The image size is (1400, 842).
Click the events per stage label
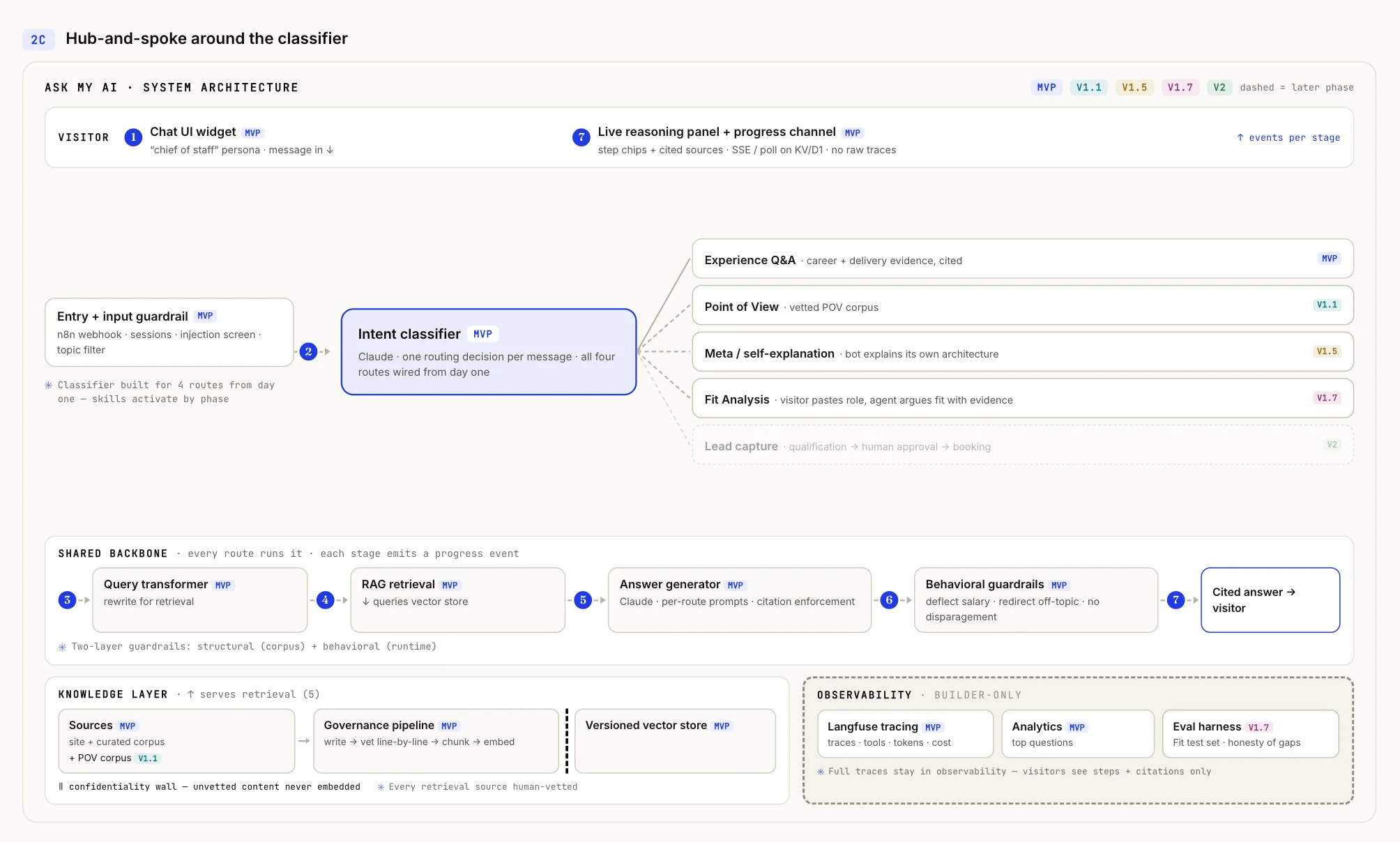[x=1288, y=138]
